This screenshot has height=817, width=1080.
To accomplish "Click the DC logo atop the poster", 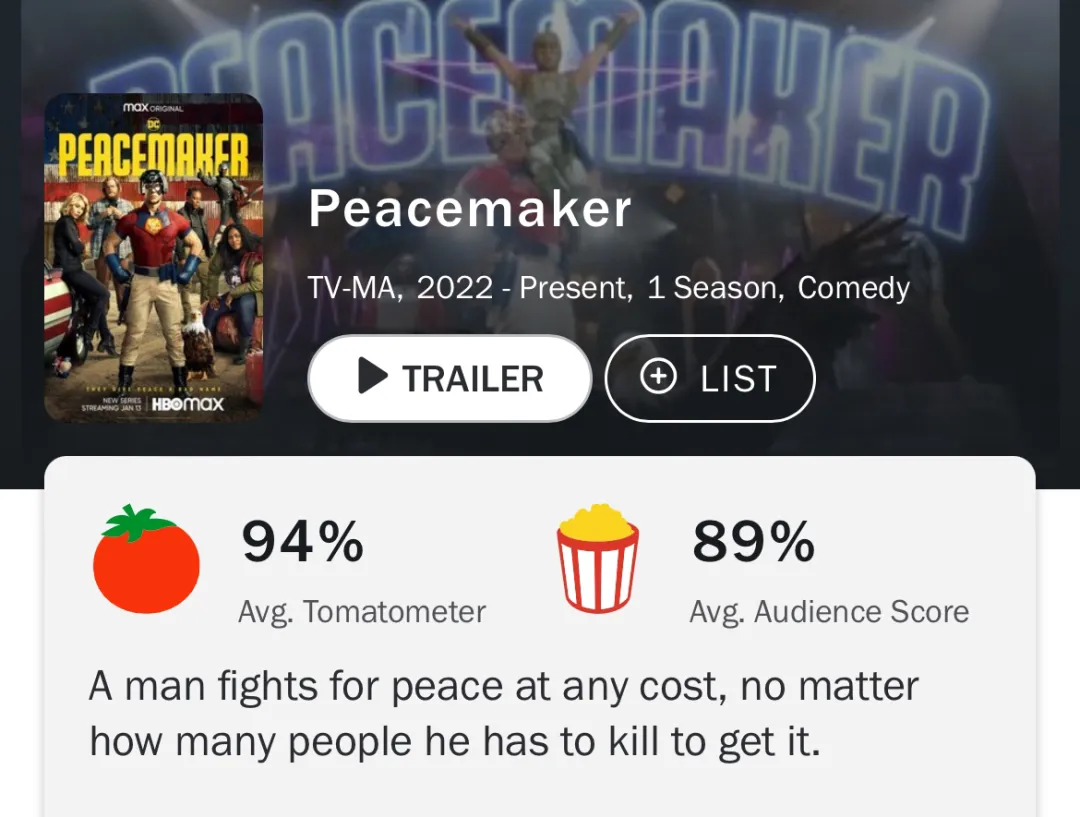I will [x=153, y=122].
